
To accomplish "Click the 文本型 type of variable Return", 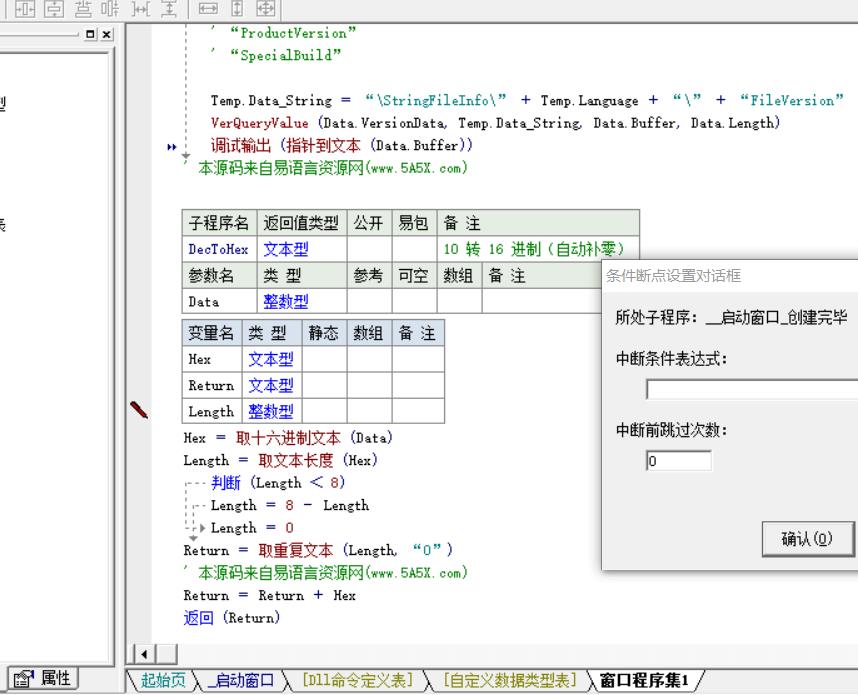I will pos(271,386).
